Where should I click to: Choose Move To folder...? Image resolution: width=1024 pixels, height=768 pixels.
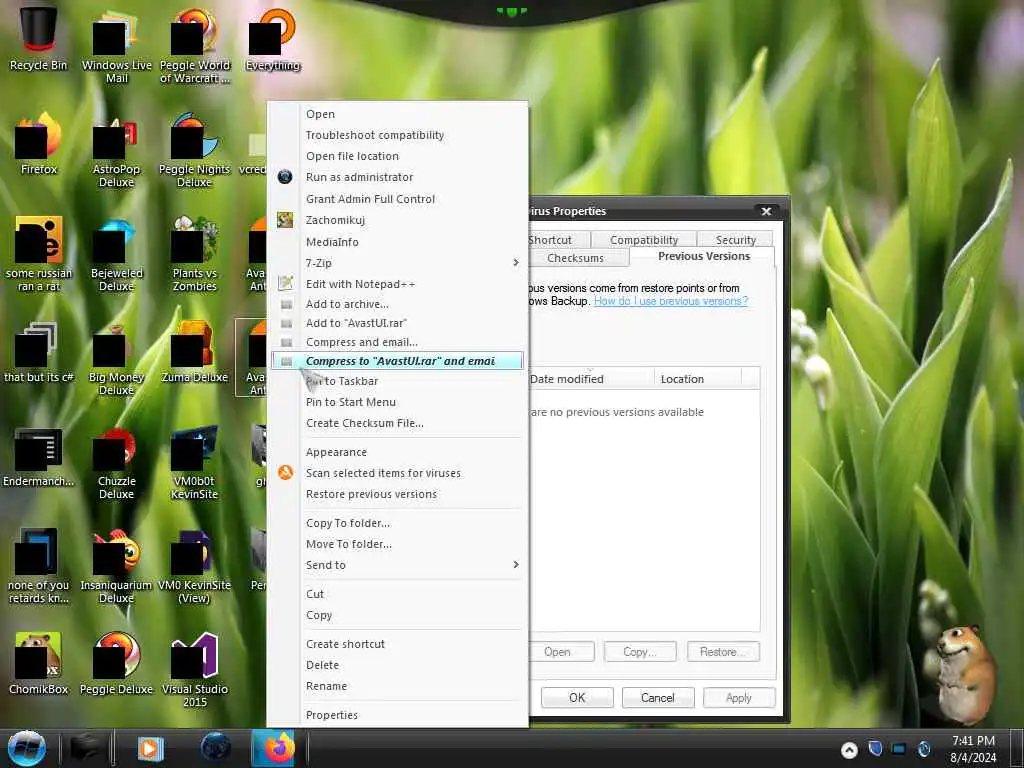397,543
